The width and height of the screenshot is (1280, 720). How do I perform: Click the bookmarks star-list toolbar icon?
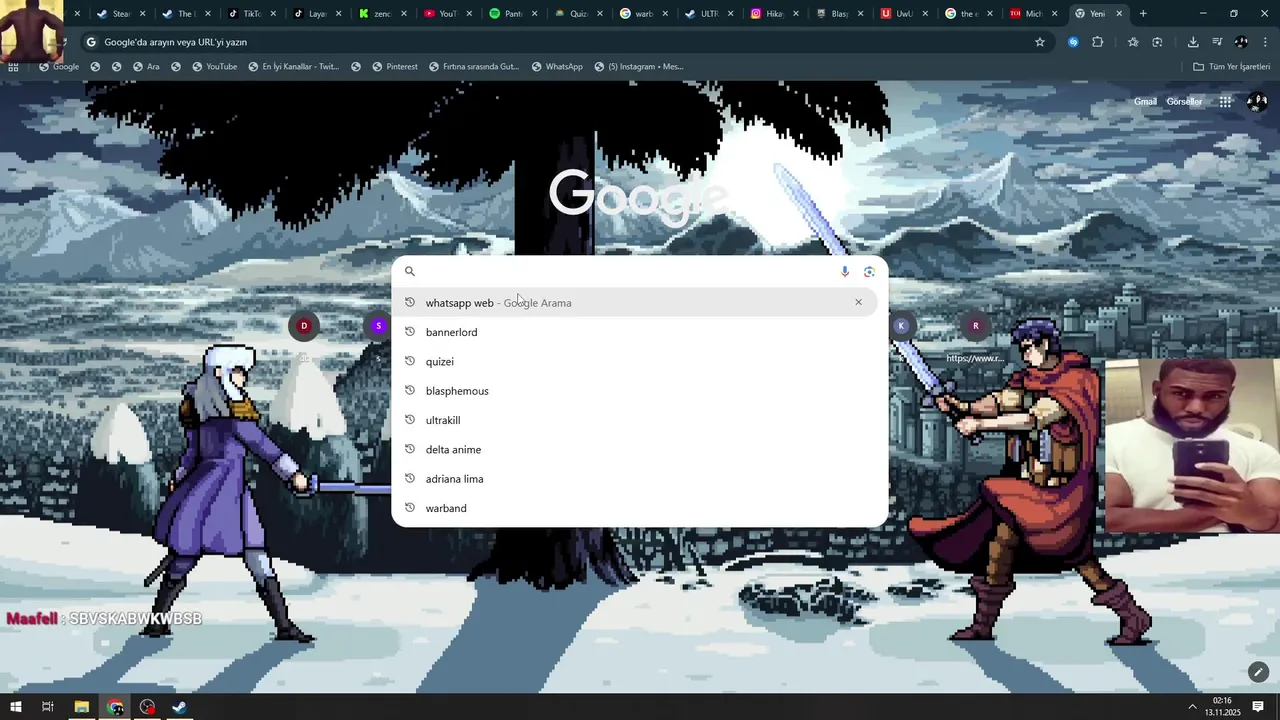pos(1133,42)
